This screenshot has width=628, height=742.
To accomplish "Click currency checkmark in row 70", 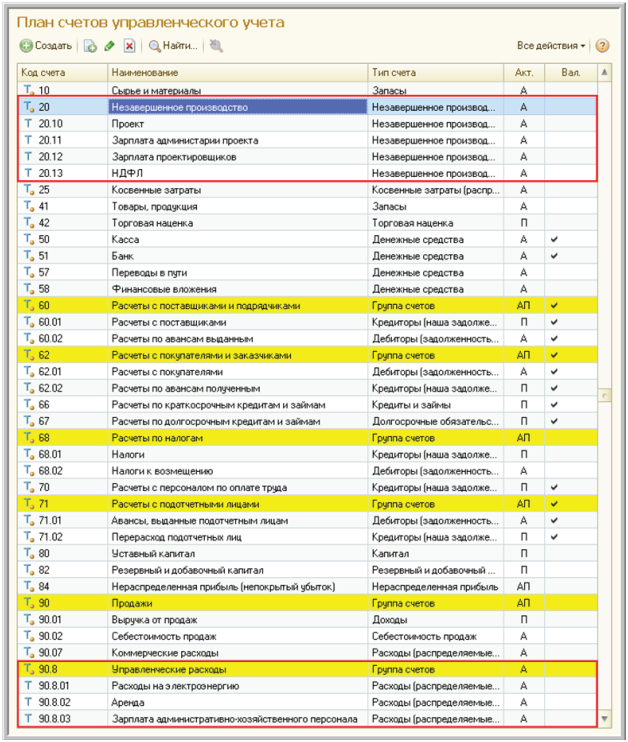I will coord(554,487).
